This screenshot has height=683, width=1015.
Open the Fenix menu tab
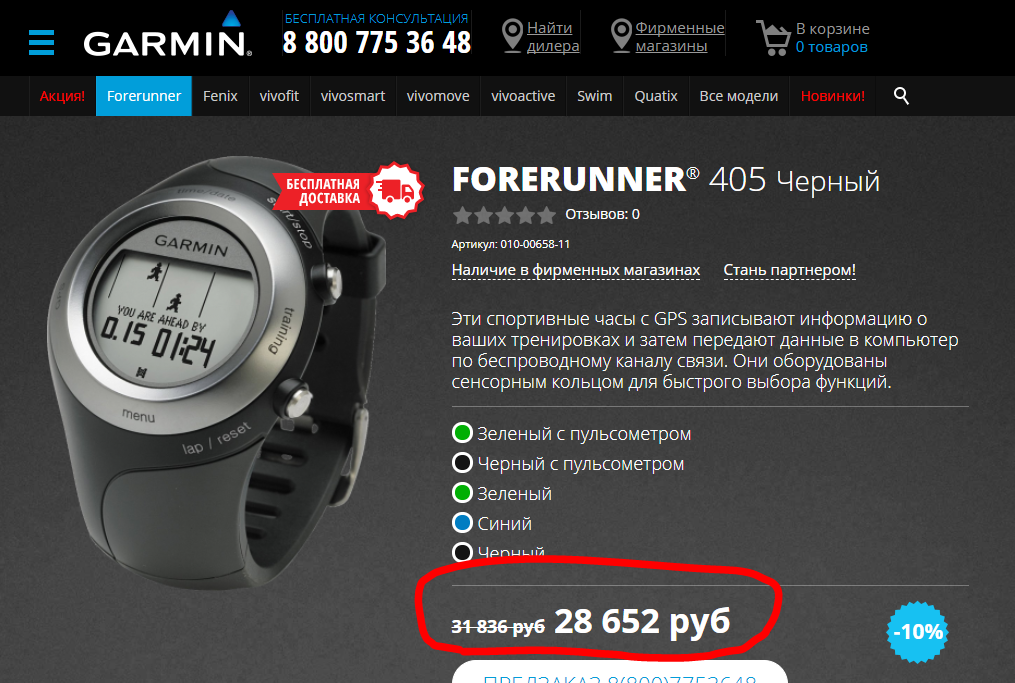(x=220, y=96)
